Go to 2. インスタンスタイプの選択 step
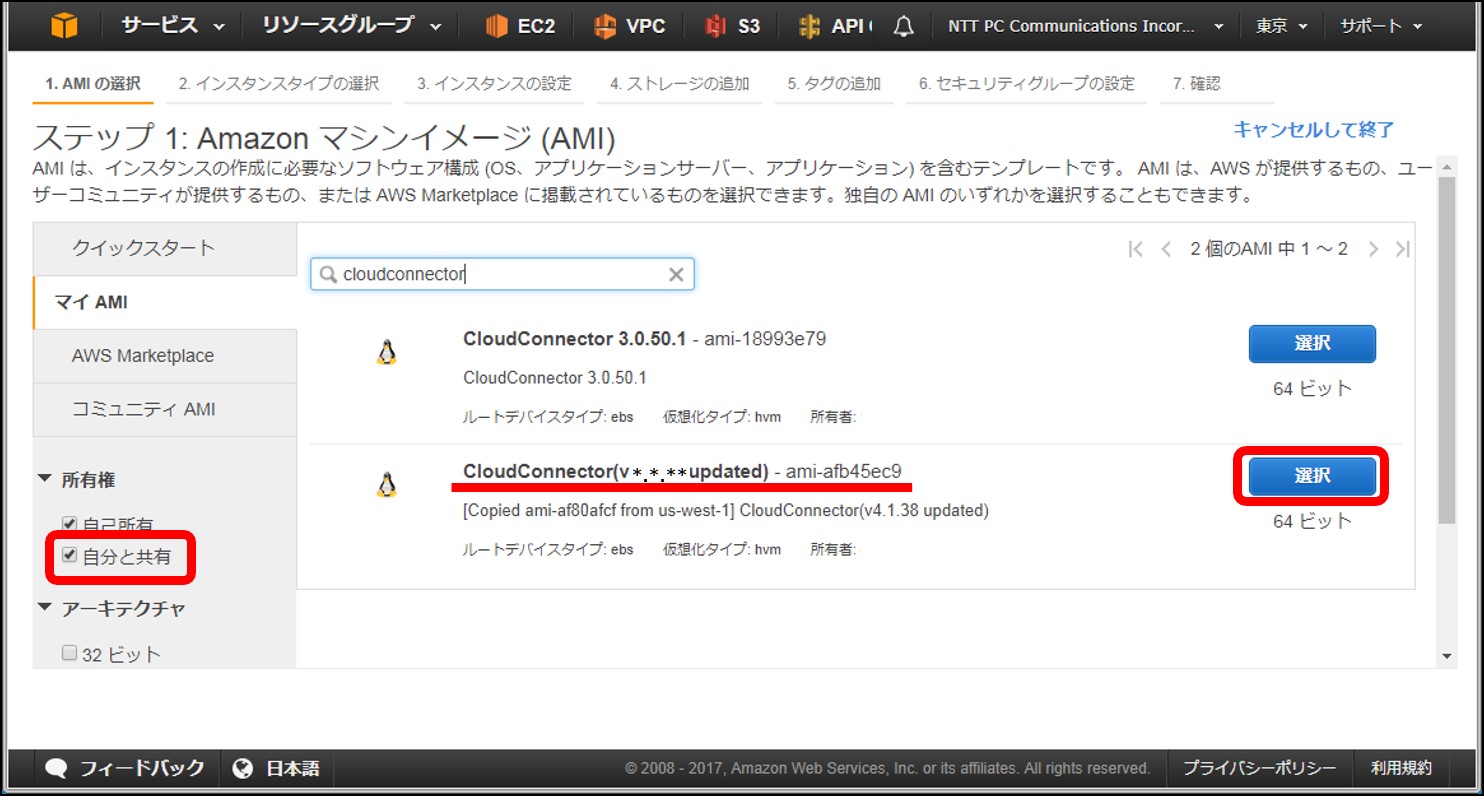 tap(279, 84)
